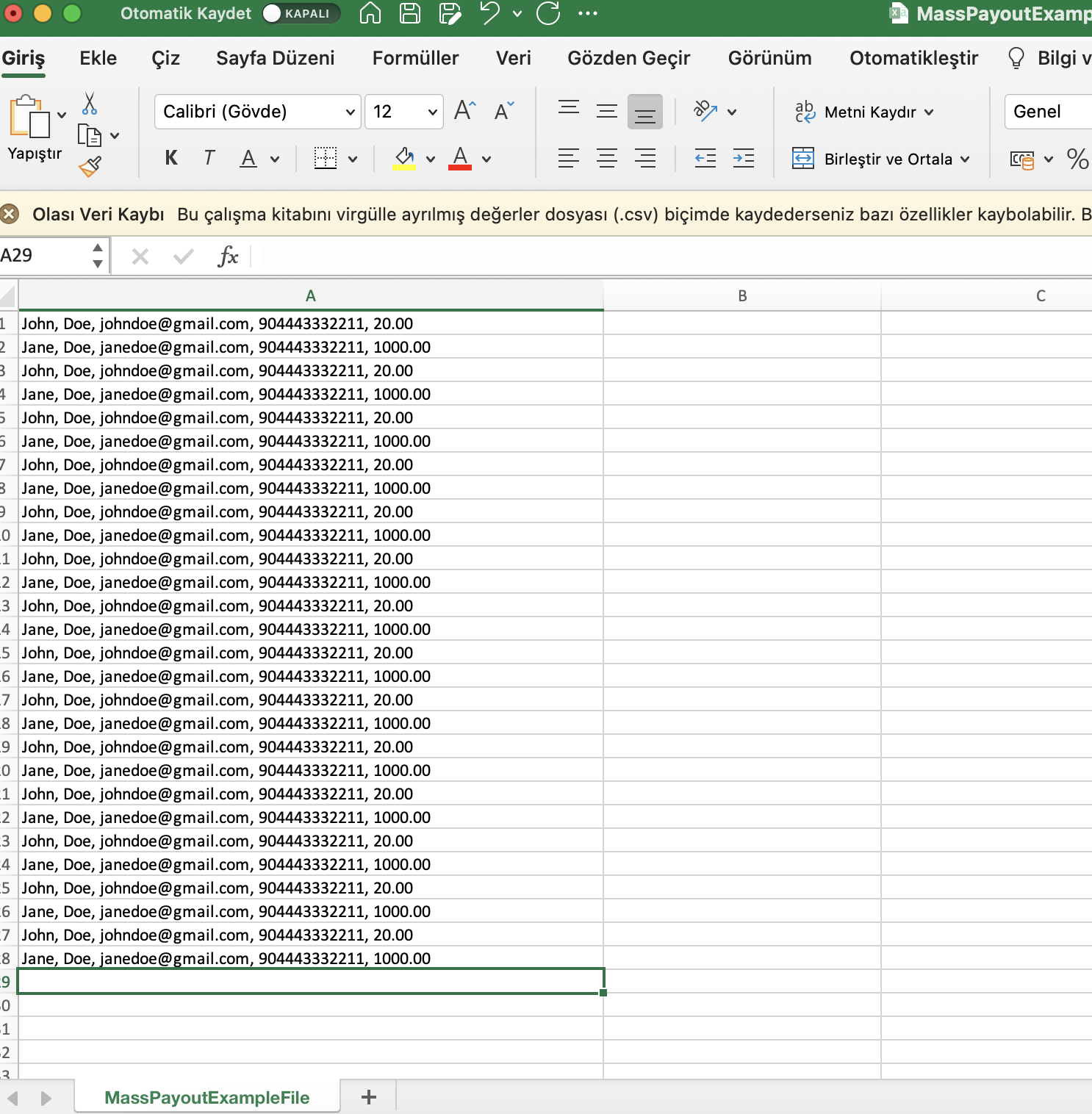This screenshot has height=1114, width=1092.
Task: Switch to the Sayfa Düzeni tab
Action: click(275, 58)
